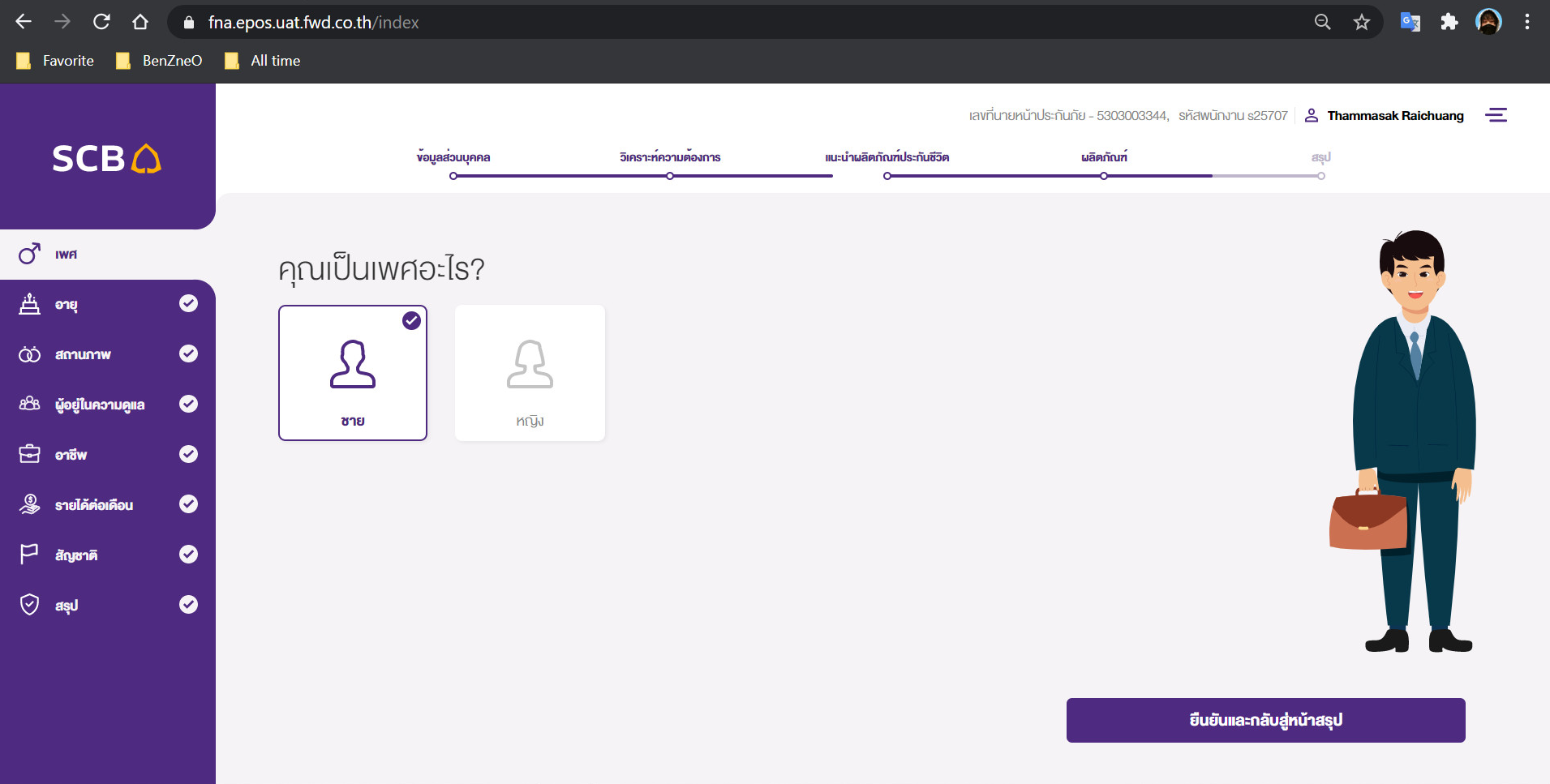The width and height of the screenshot is (1550, 784).
Task: Open the hamburger menu at top right
Action: click(x=1496, y=115)
